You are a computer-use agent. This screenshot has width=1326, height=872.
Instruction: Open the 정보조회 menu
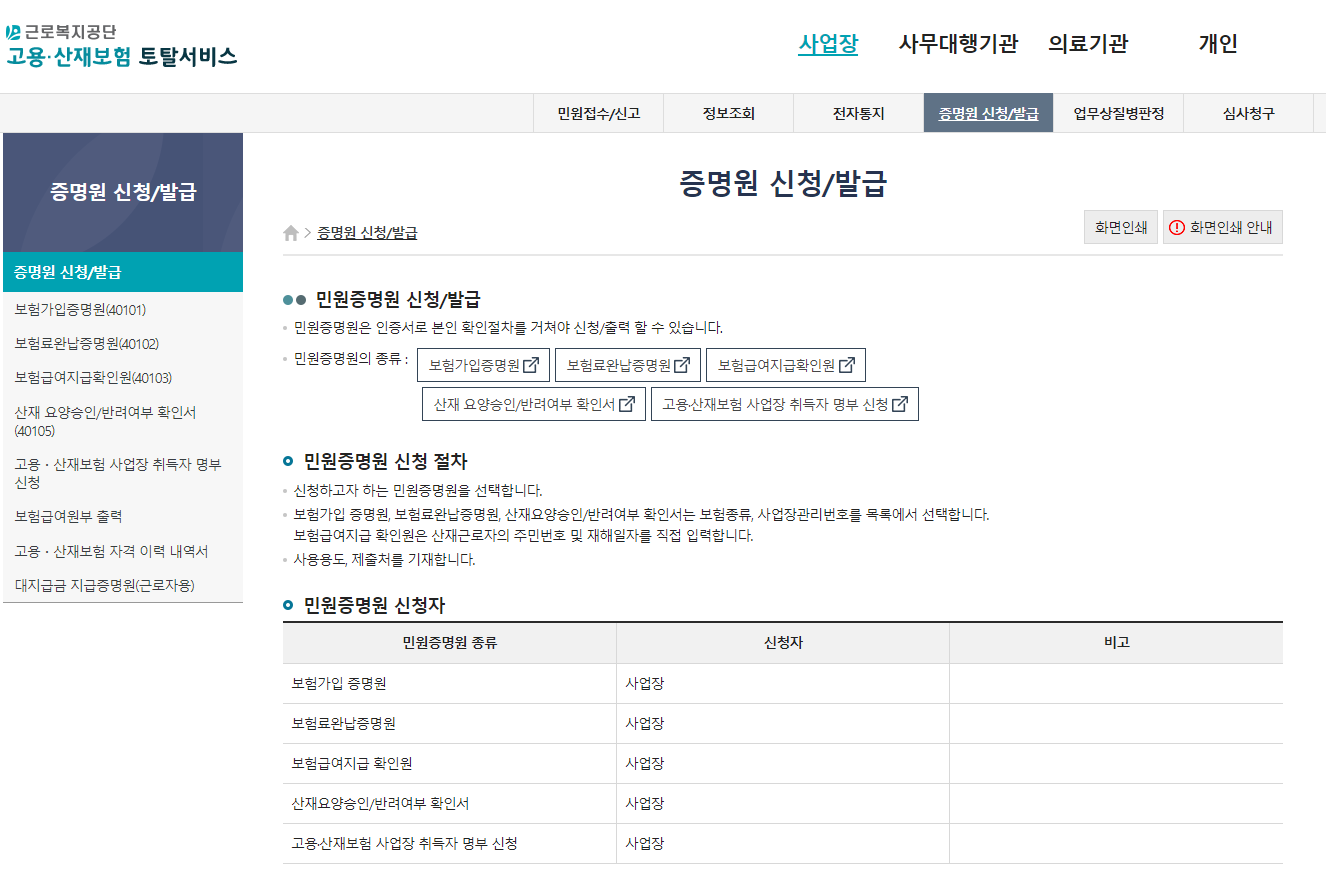[x=727, y=112]
